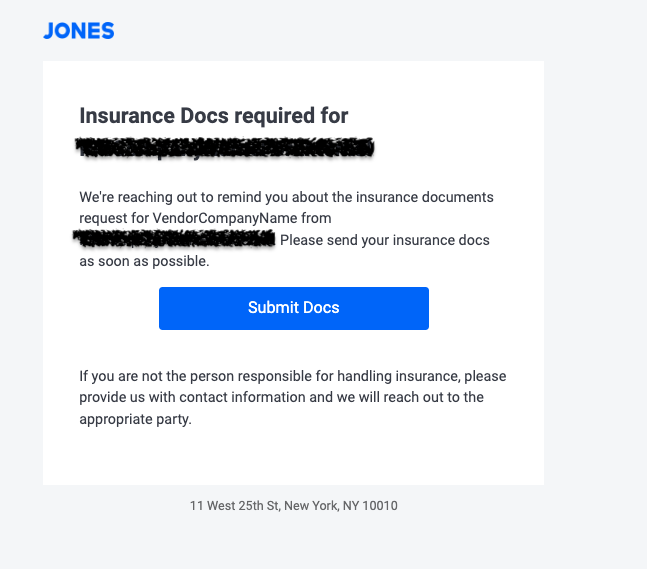
Task: Click the redacted company name in body text
Action: (176, 239)
